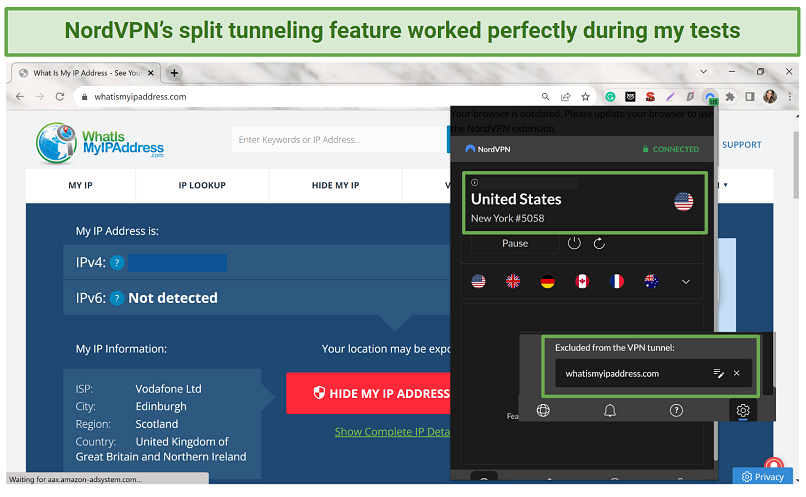Close the What Is My IP Address tab
The width and height of the screenshot is (806, 497).
point(151,73)
